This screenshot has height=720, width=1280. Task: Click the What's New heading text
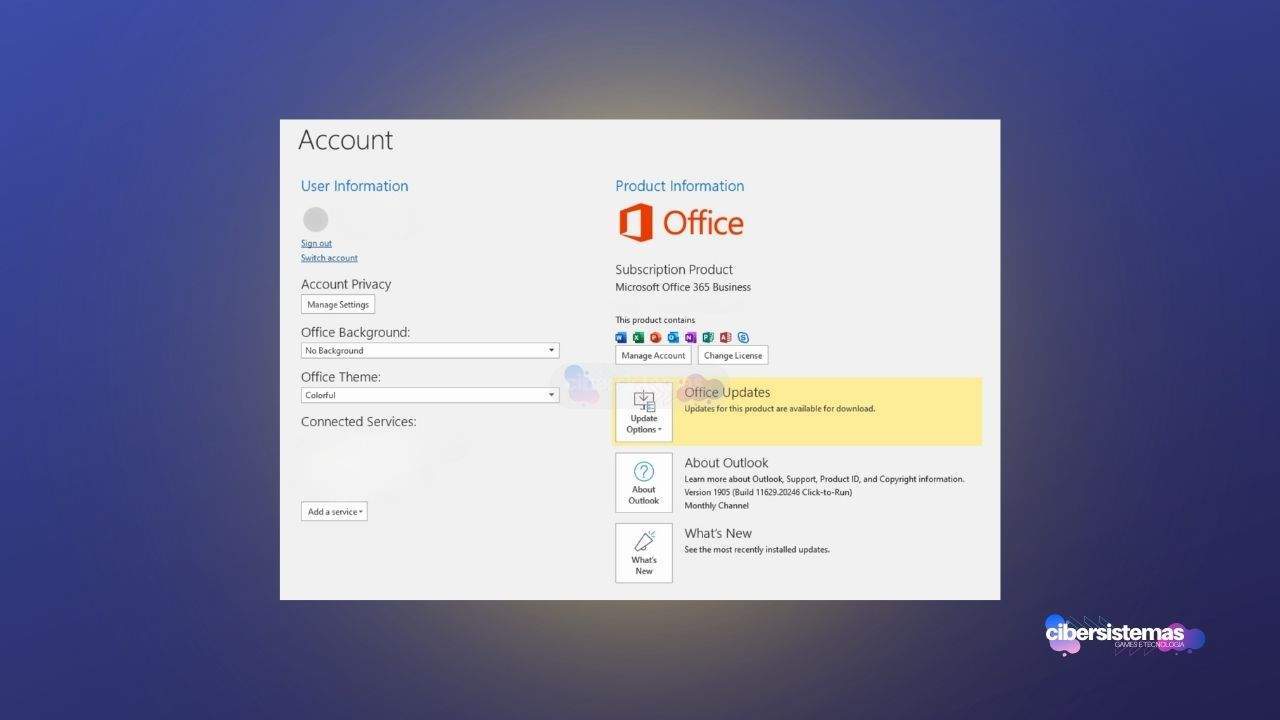click(x=718, y=533)
